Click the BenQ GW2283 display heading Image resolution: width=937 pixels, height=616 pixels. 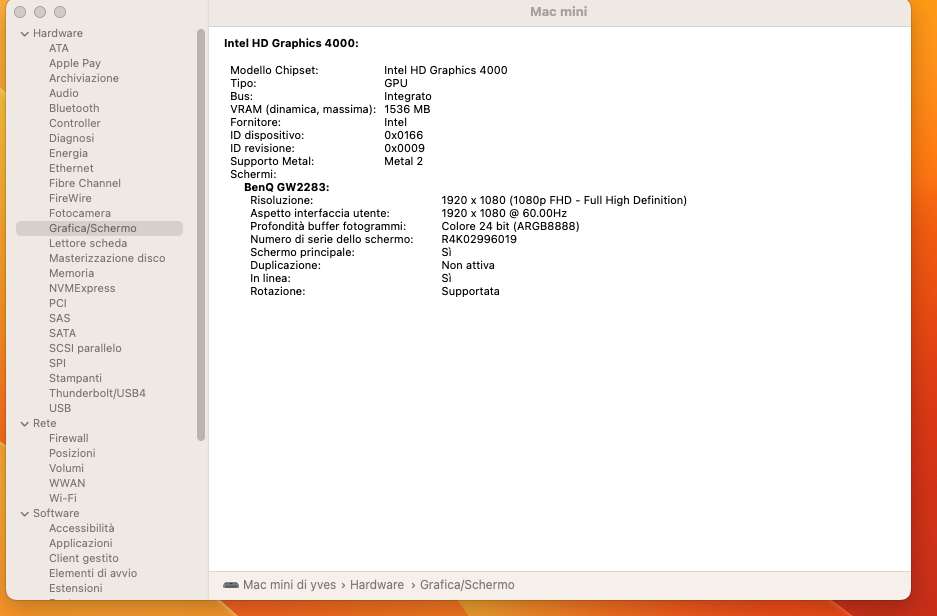pos(286,188)
